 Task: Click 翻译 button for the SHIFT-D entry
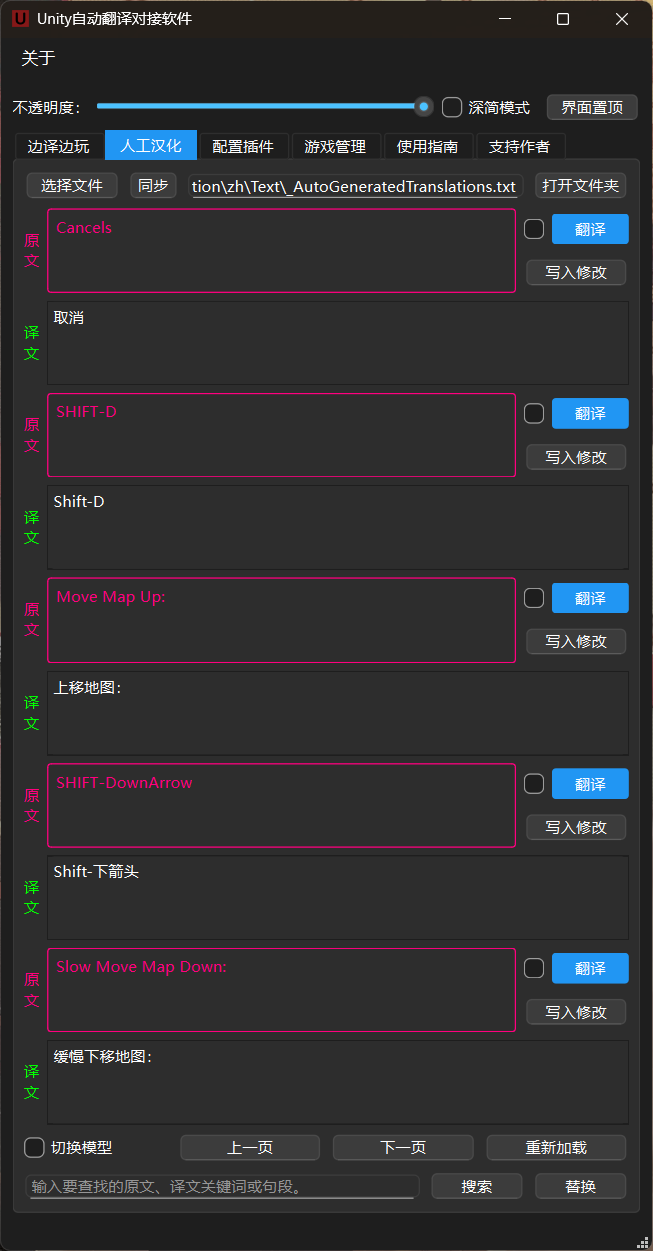tap(590, 413)
